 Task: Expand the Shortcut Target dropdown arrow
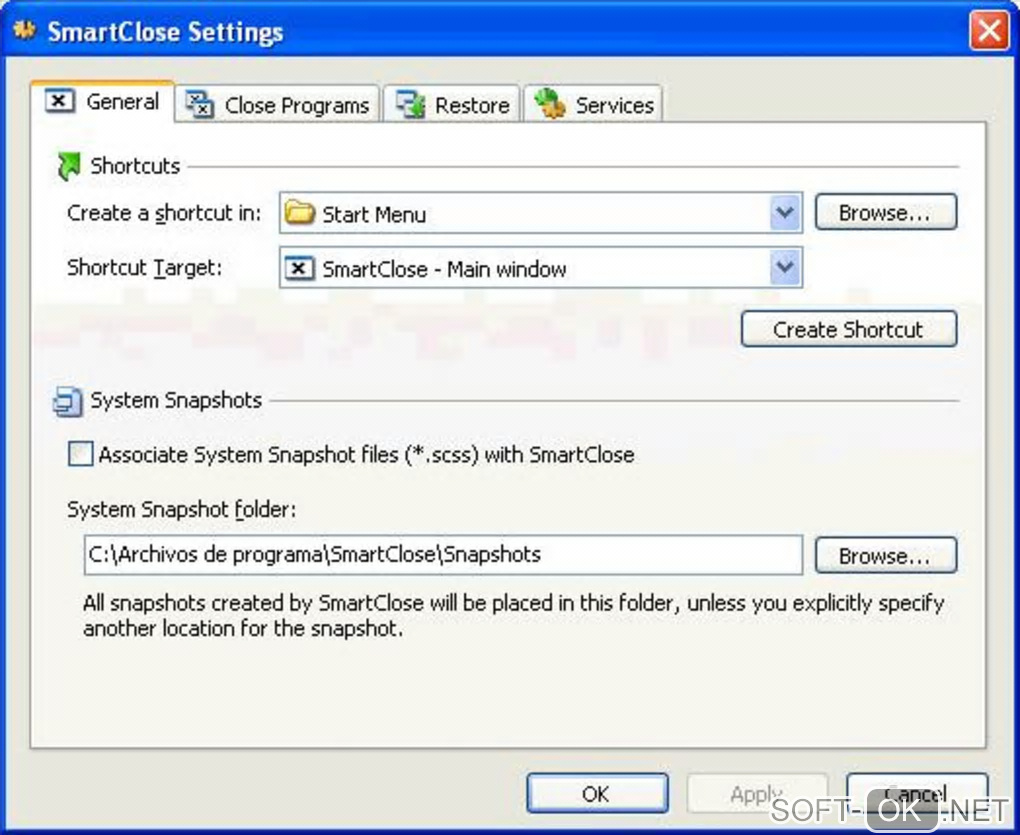coord(785,267)
